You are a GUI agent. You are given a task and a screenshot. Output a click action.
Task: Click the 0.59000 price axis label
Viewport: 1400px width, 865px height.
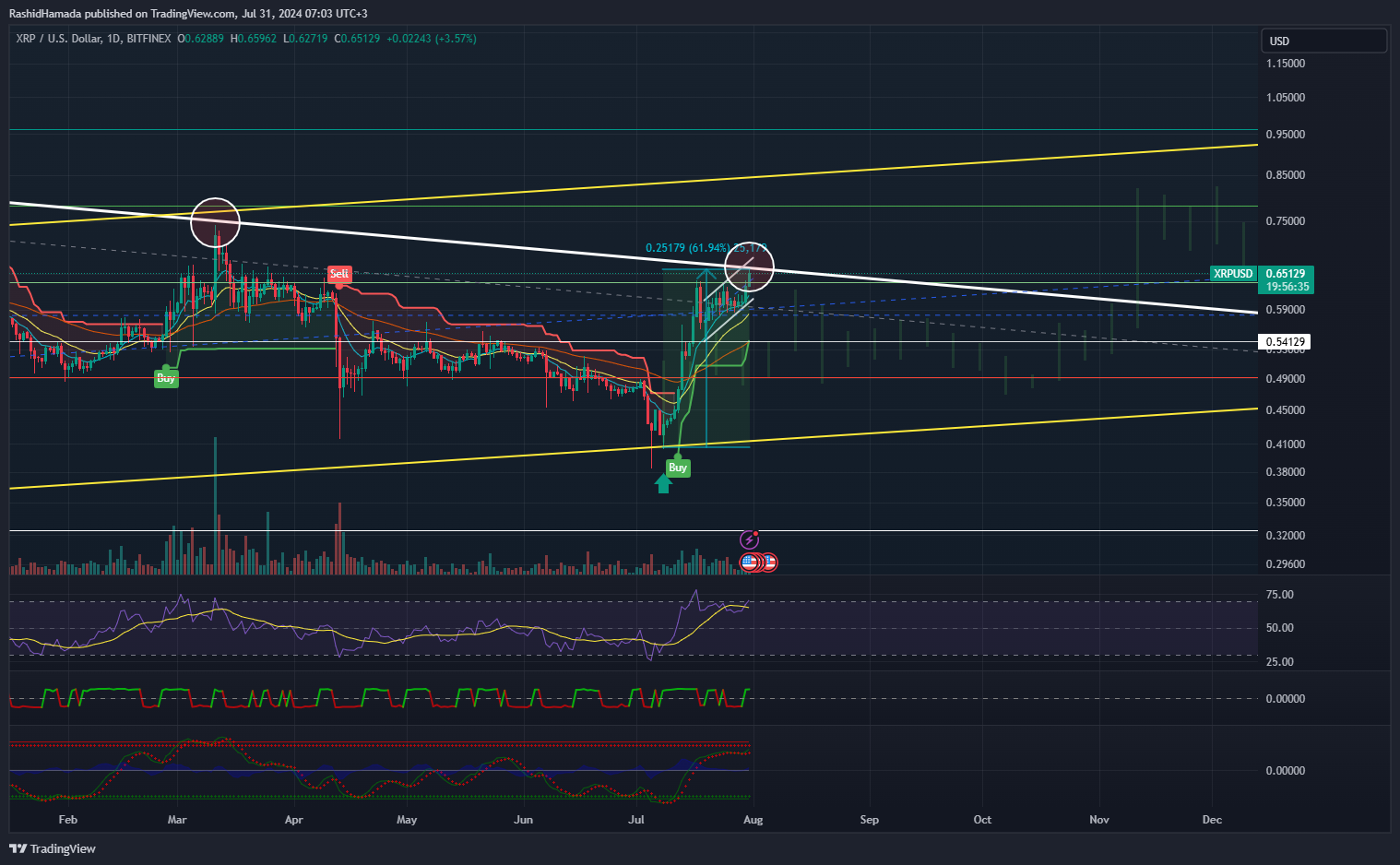1286,310
